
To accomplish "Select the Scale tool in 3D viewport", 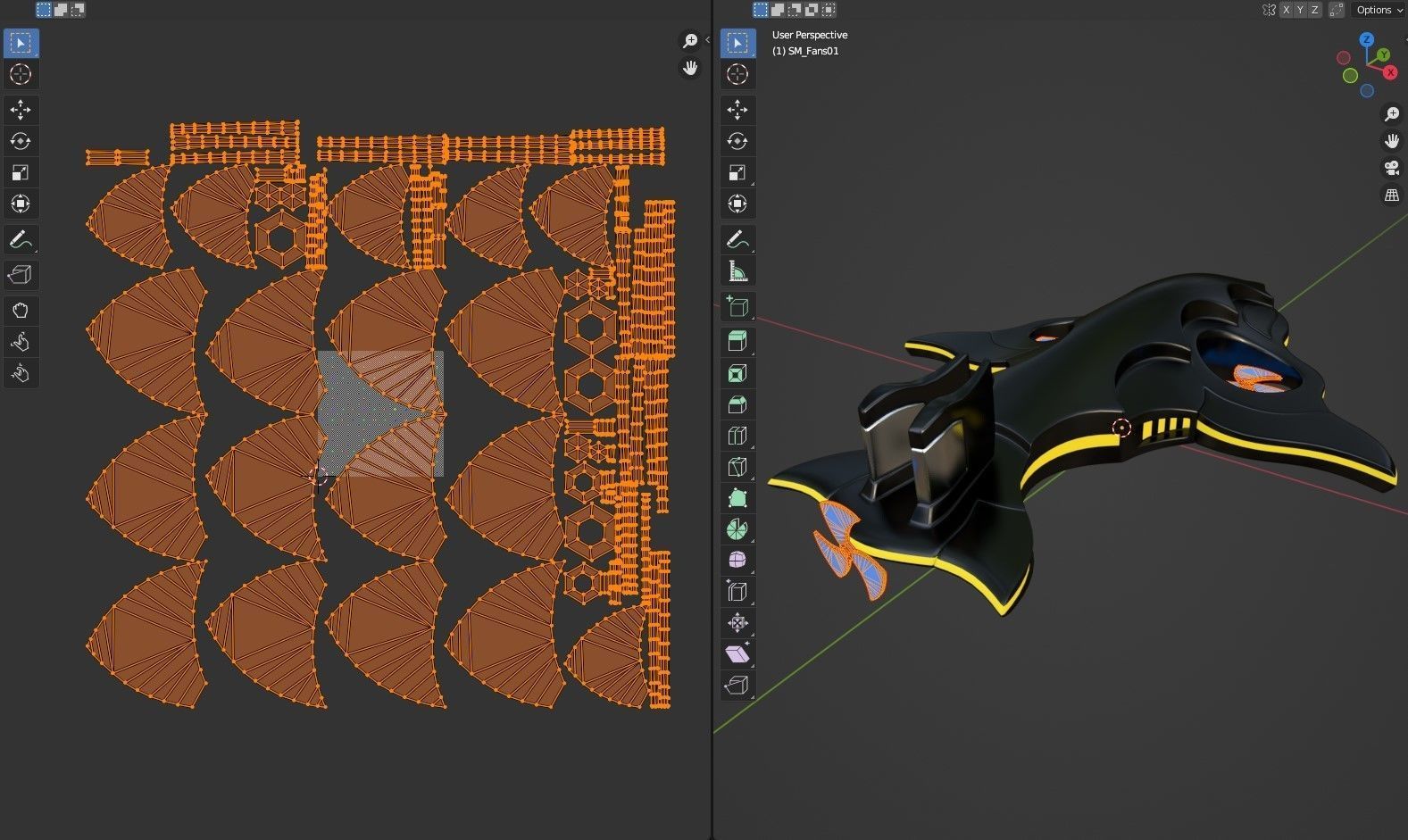I will click(737, 172).
